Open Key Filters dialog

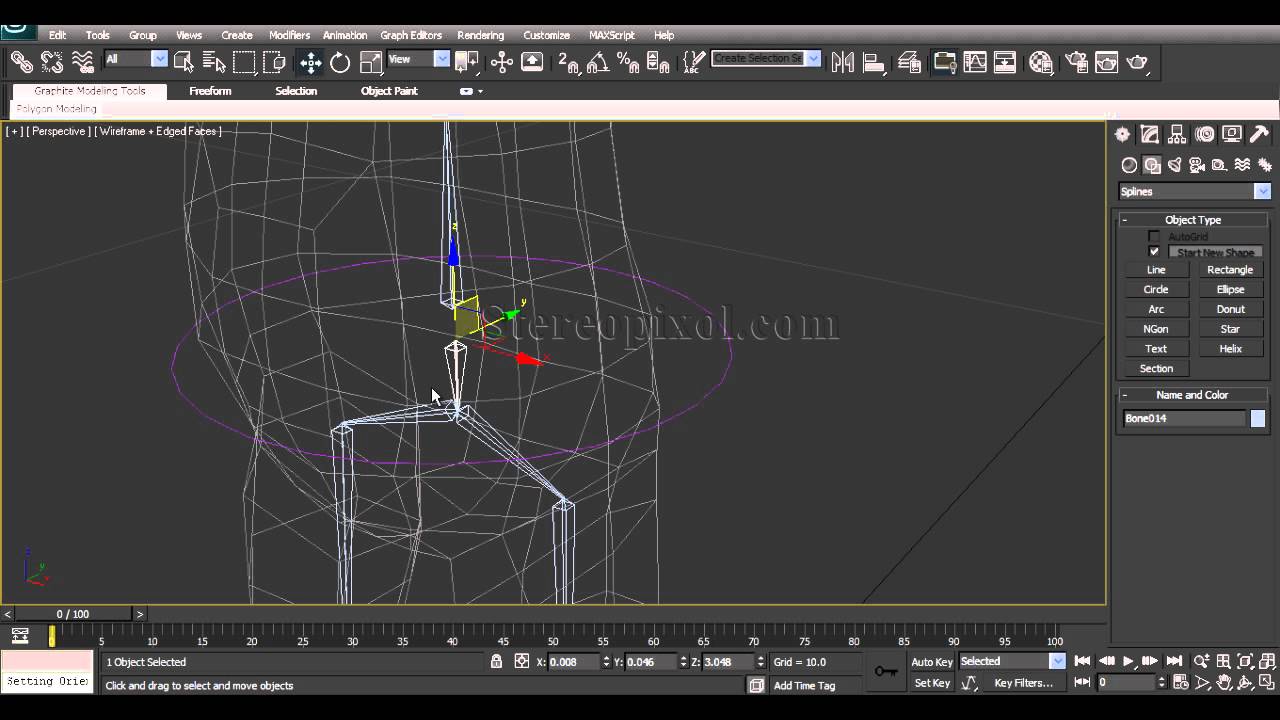coord(1024,683)
